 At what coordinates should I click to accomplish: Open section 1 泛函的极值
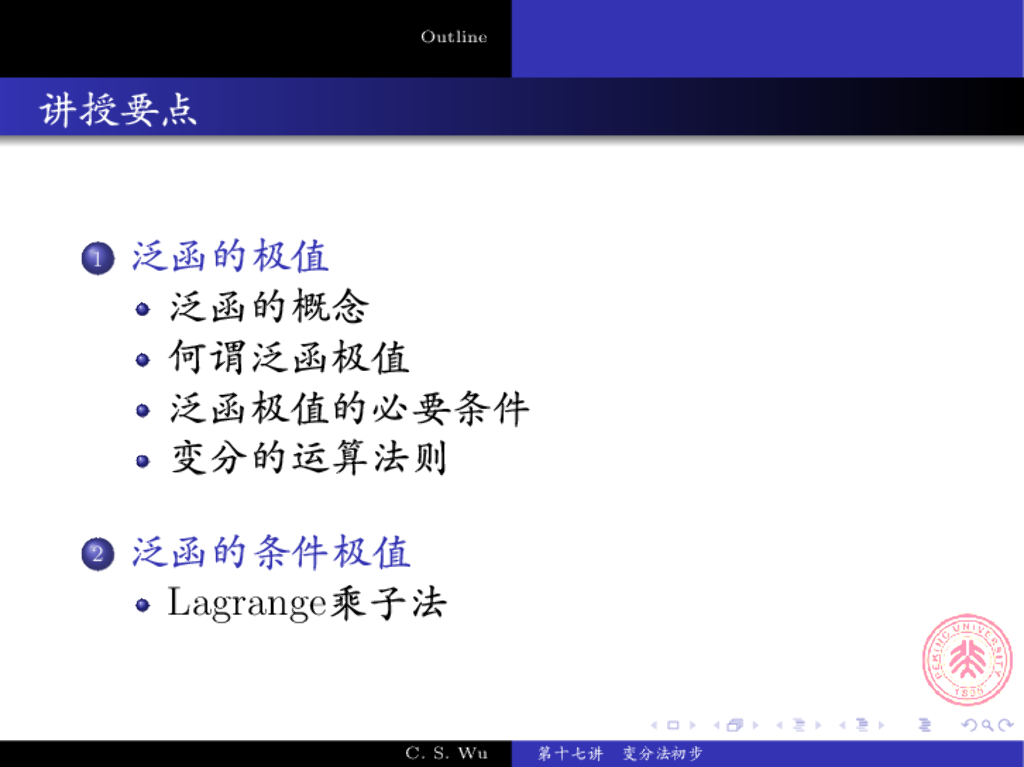230,257
